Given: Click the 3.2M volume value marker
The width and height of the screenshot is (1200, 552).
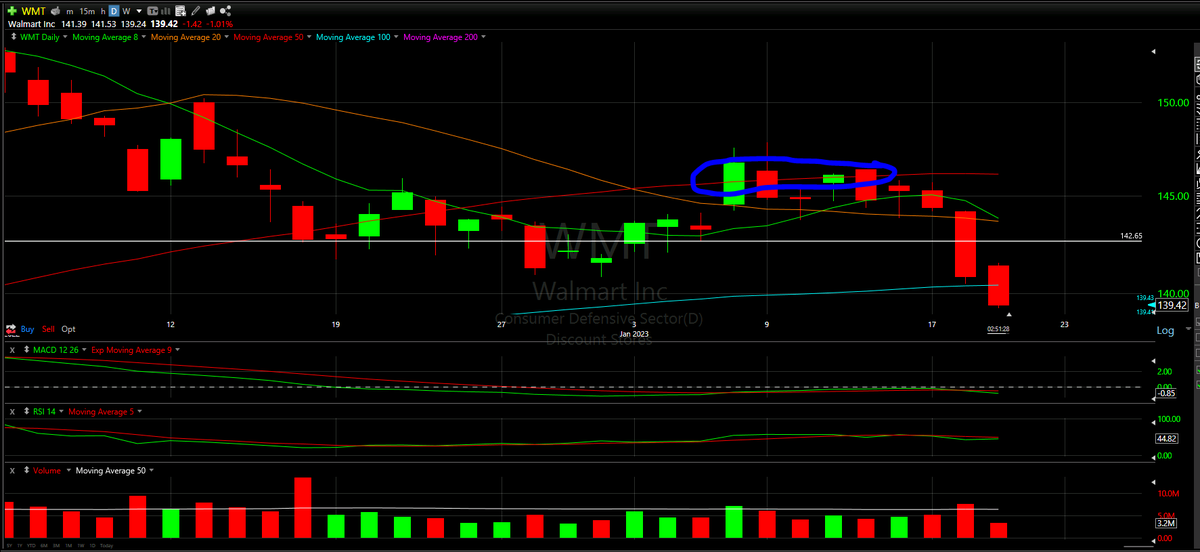Looking at the screenshot, I should [1164, 522].
